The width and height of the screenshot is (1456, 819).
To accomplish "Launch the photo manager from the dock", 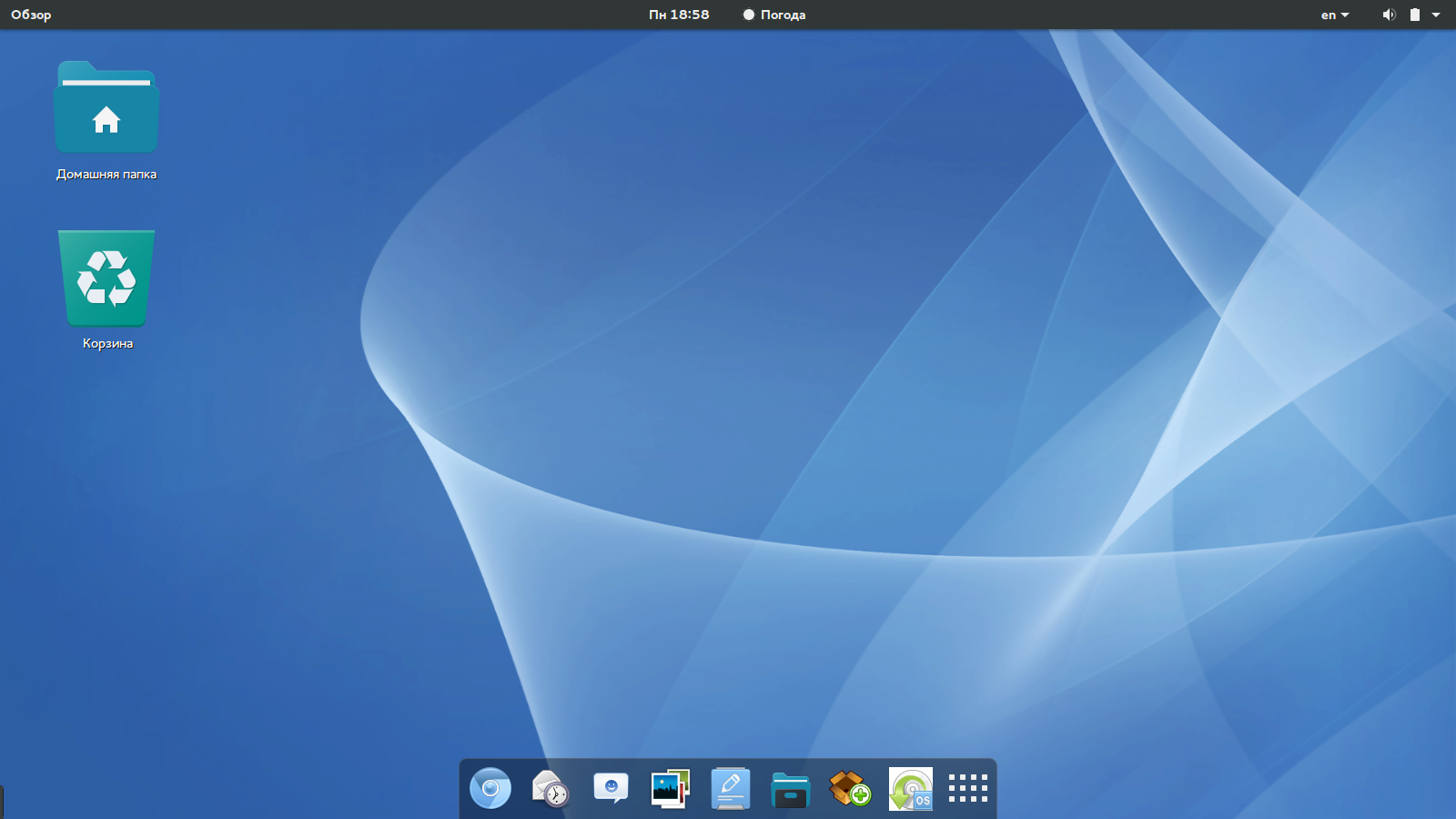I will pyautogui.click(x=671, y=788).
